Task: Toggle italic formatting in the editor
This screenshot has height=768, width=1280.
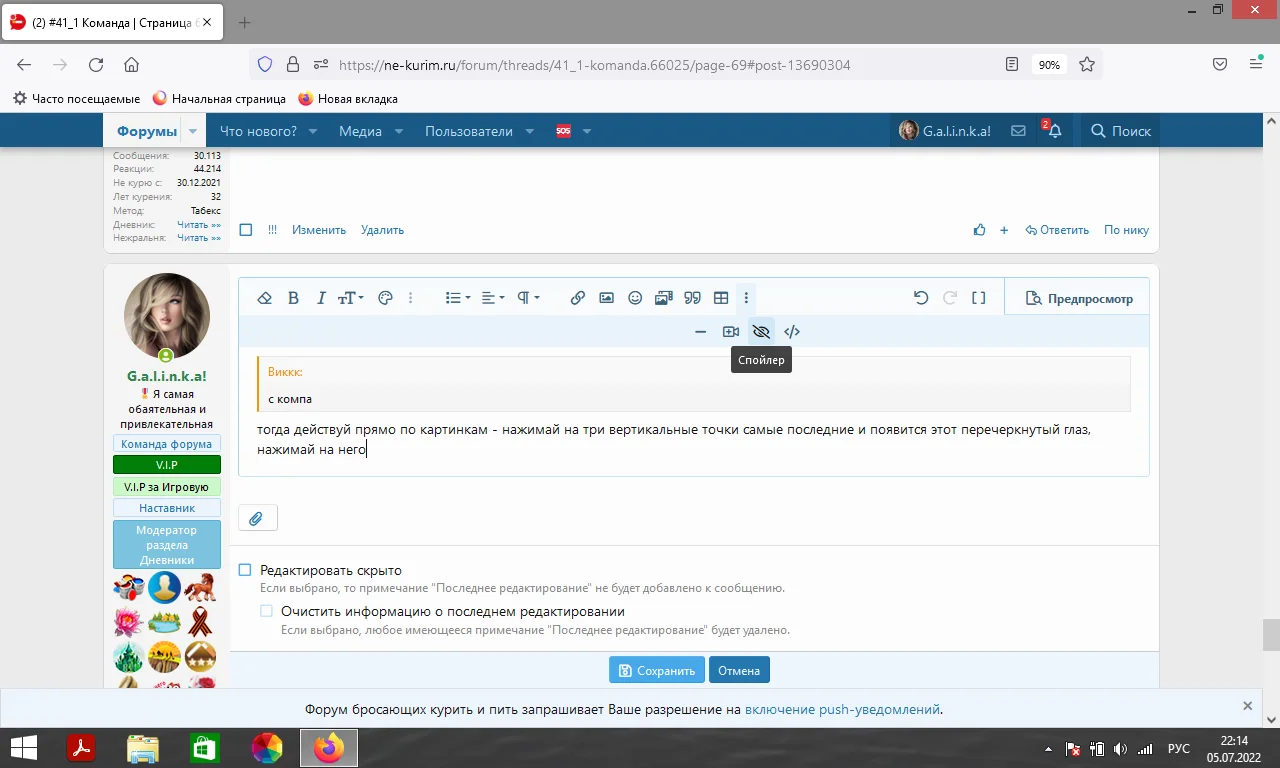Action: coord(321,298)
